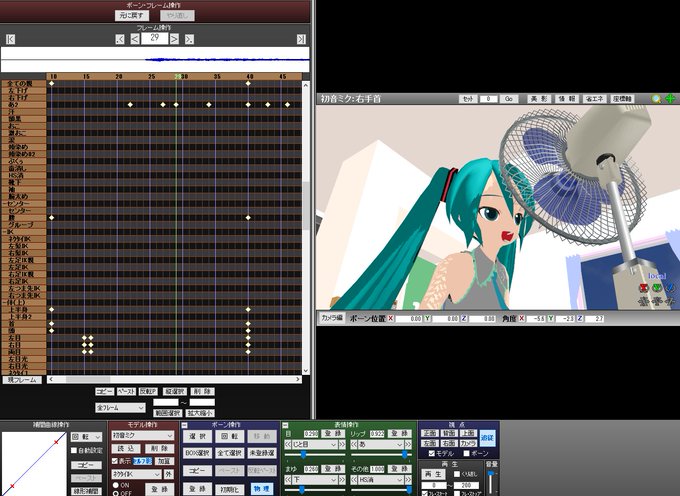Viewport: 680px width, 496px height.
Task: Select the IK OFF radio button
Action: tap(116, 493)
